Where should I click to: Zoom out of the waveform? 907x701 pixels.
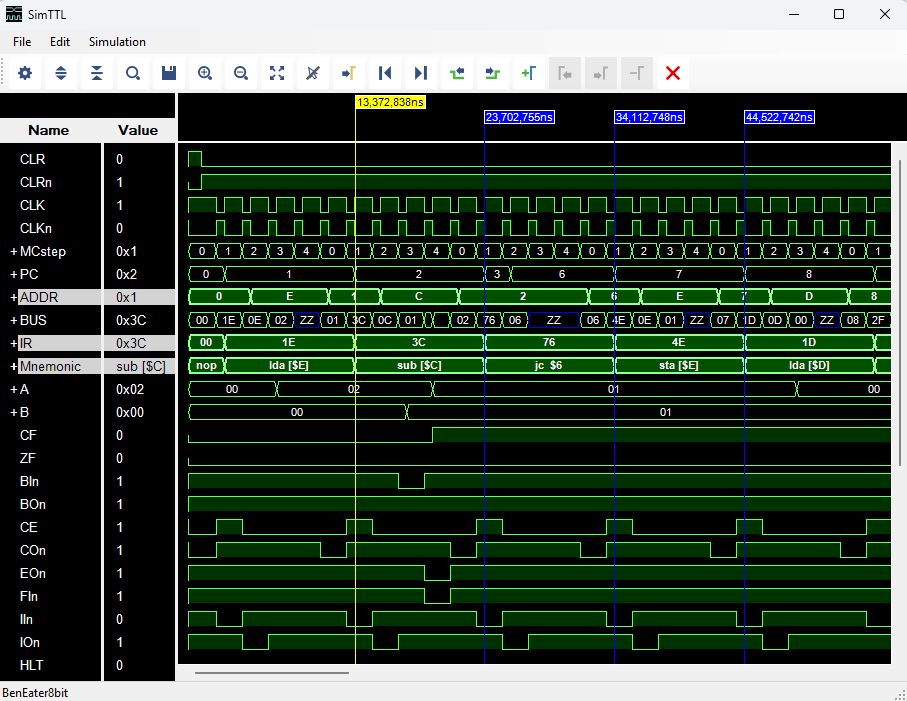(x=241, y=73)
